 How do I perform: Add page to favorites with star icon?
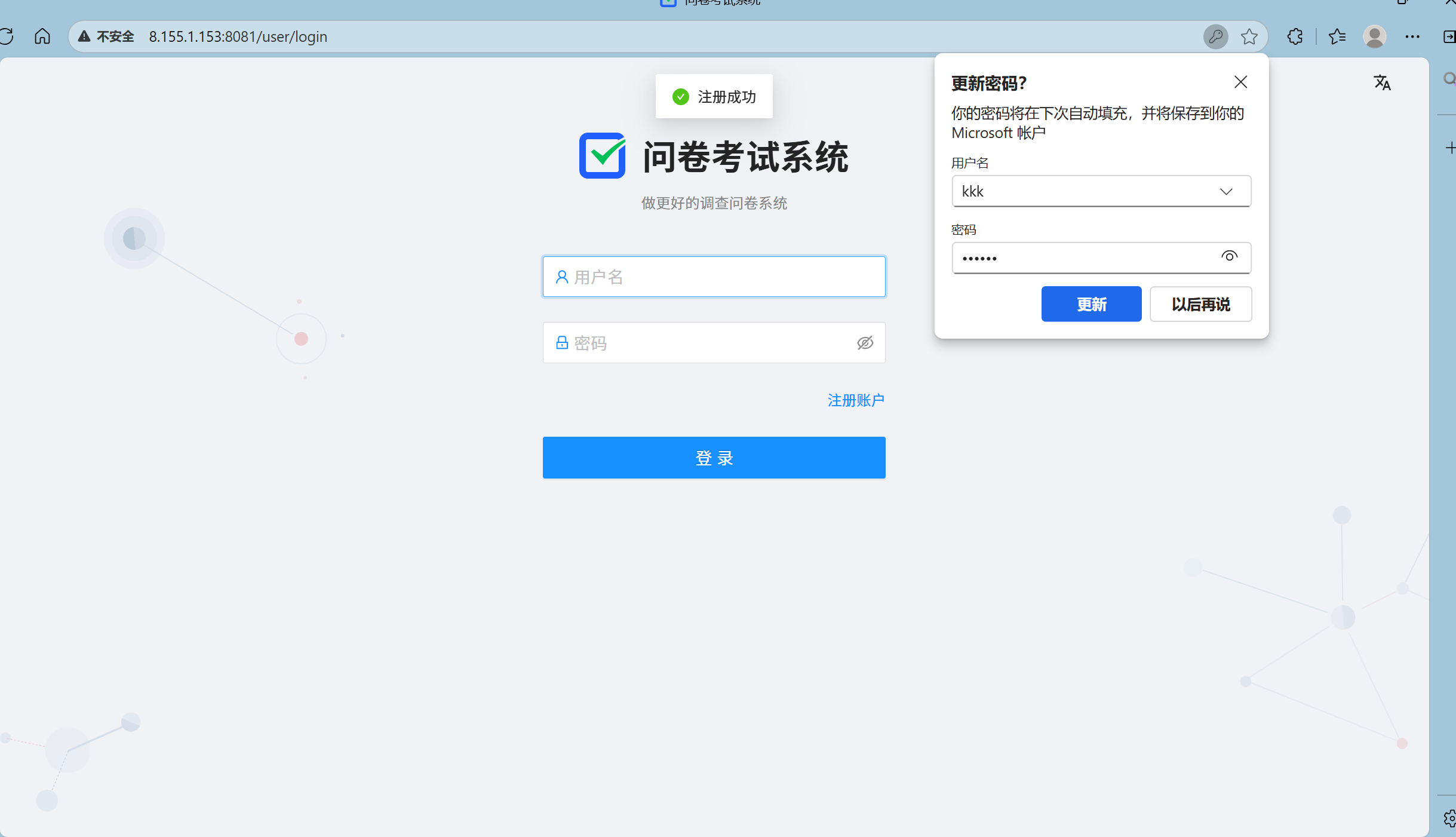[x=1249, y=36]
